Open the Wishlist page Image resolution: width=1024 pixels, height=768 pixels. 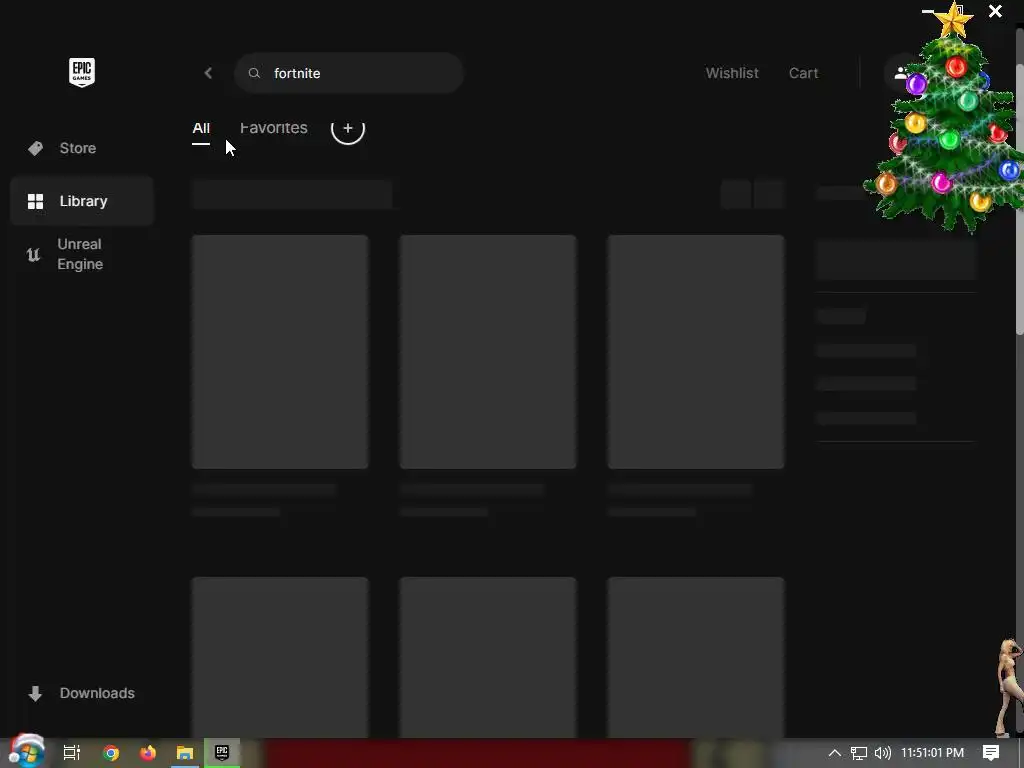pyautogui.click(x=732, y=73)
